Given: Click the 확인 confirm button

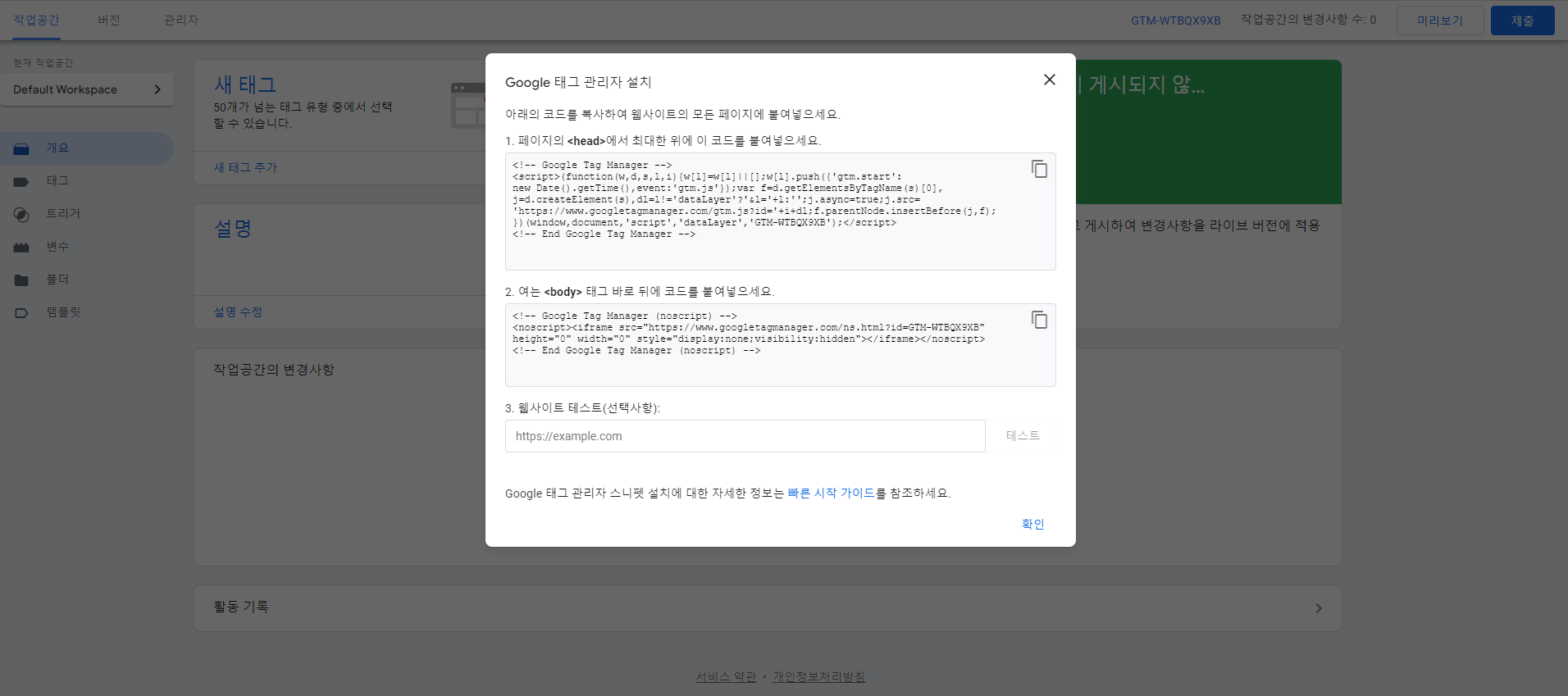Looking at the screenshot, I should [1032, 524].
